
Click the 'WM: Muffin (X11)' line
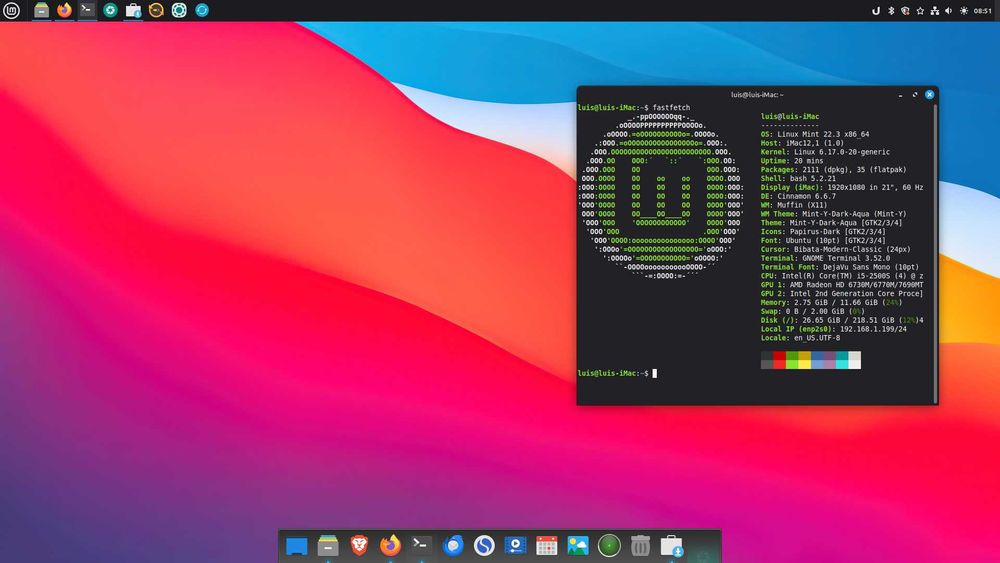[x=793, y=205]
